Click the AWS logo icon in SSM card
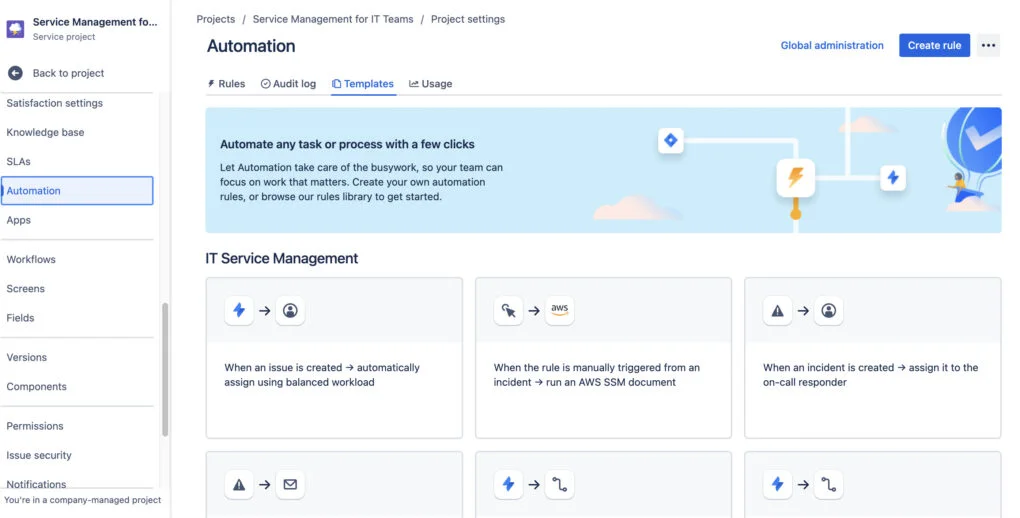 [559, 310]
